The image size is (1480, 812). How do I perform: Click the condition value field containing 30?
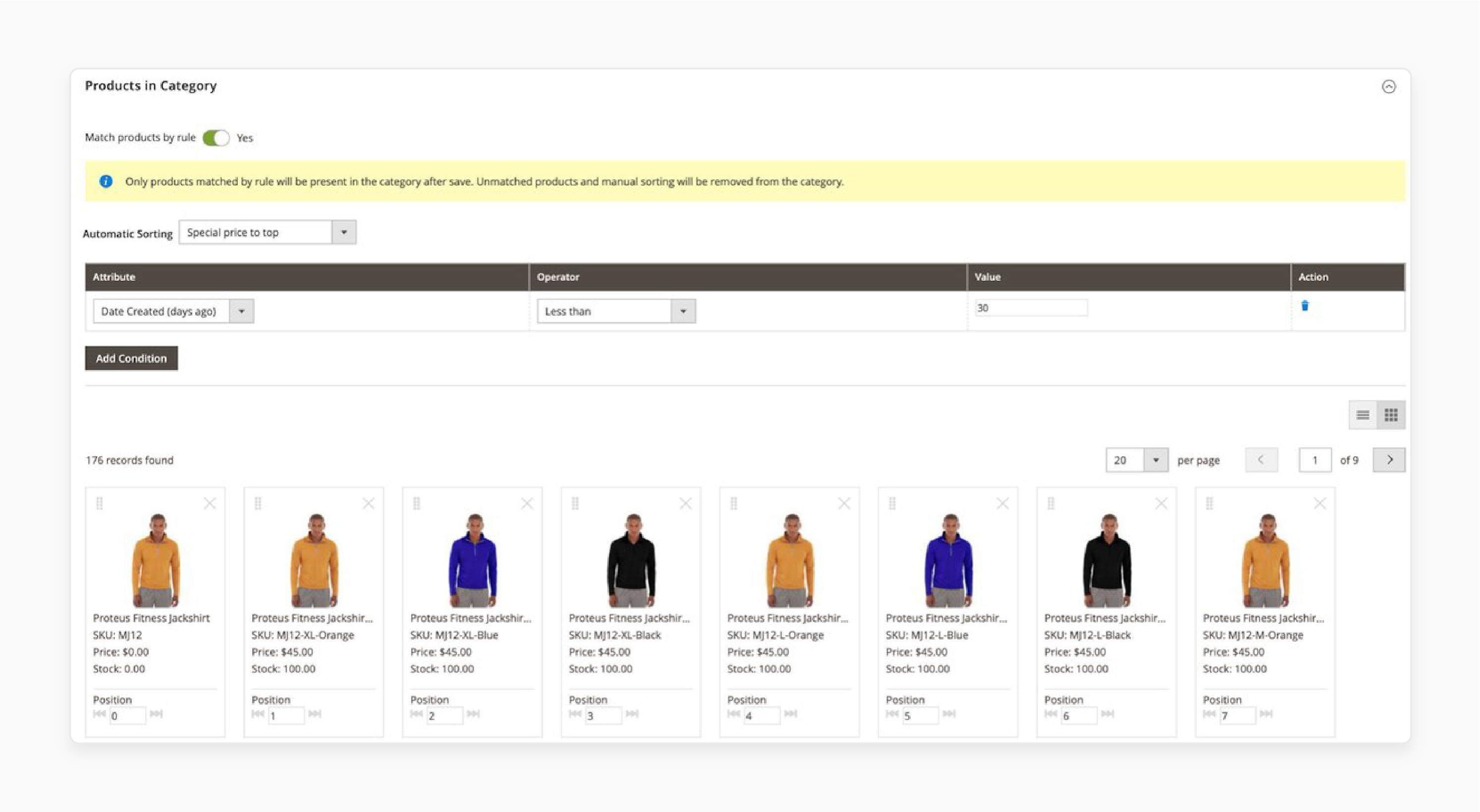coord(1031,308)
